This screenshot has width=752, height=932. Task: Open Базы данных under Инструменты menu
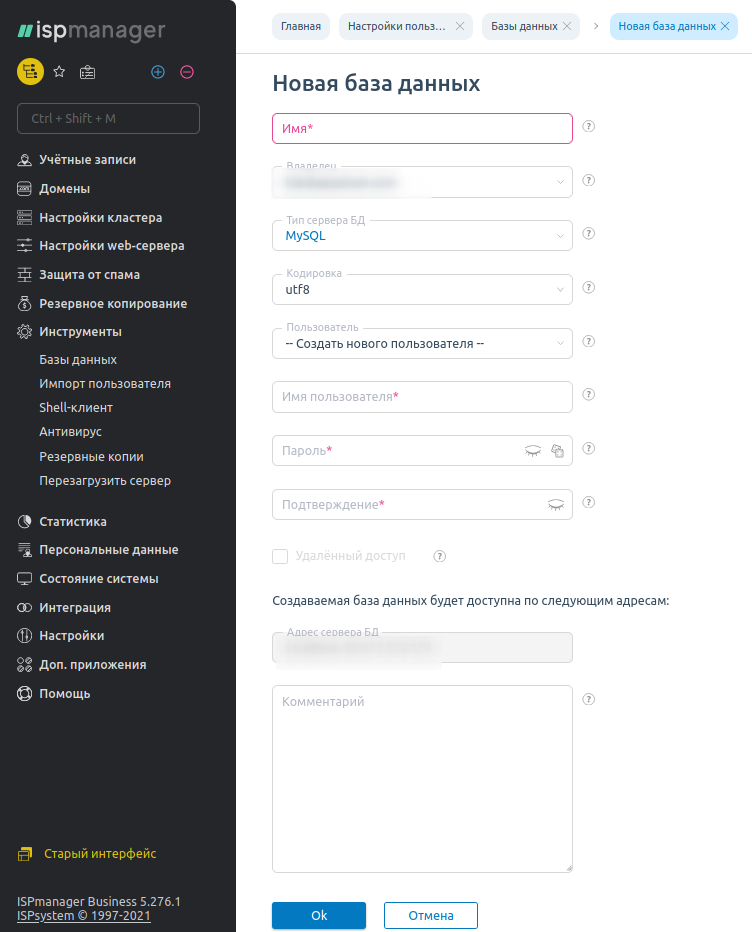click(x=78, y=360)
